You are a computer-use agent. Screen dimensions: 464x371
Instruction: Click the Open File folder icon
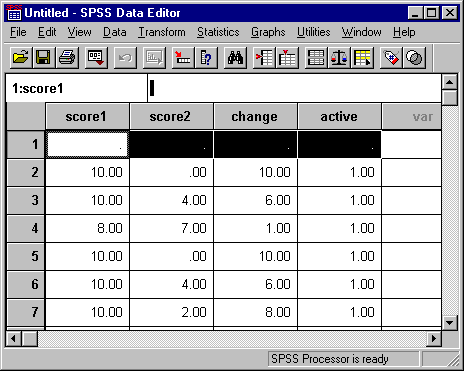click(21, 58)
